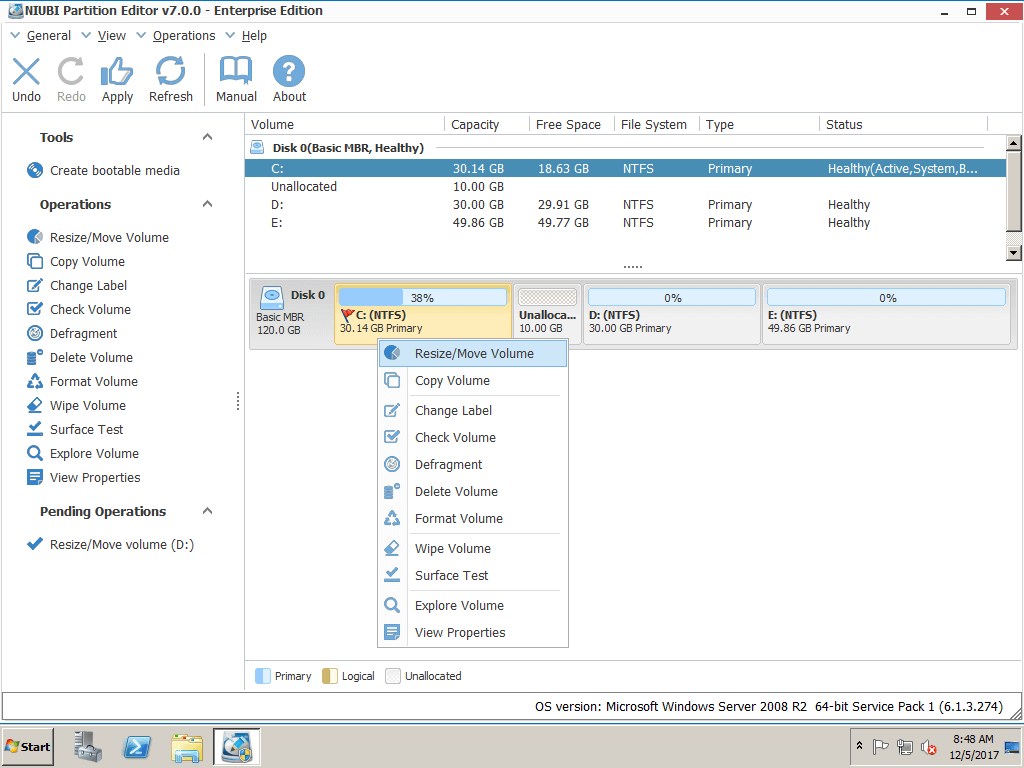Click sidebar Wipe Volume eraser icon
Viewport: 1024px width, 768px height.
click(35, 406)
